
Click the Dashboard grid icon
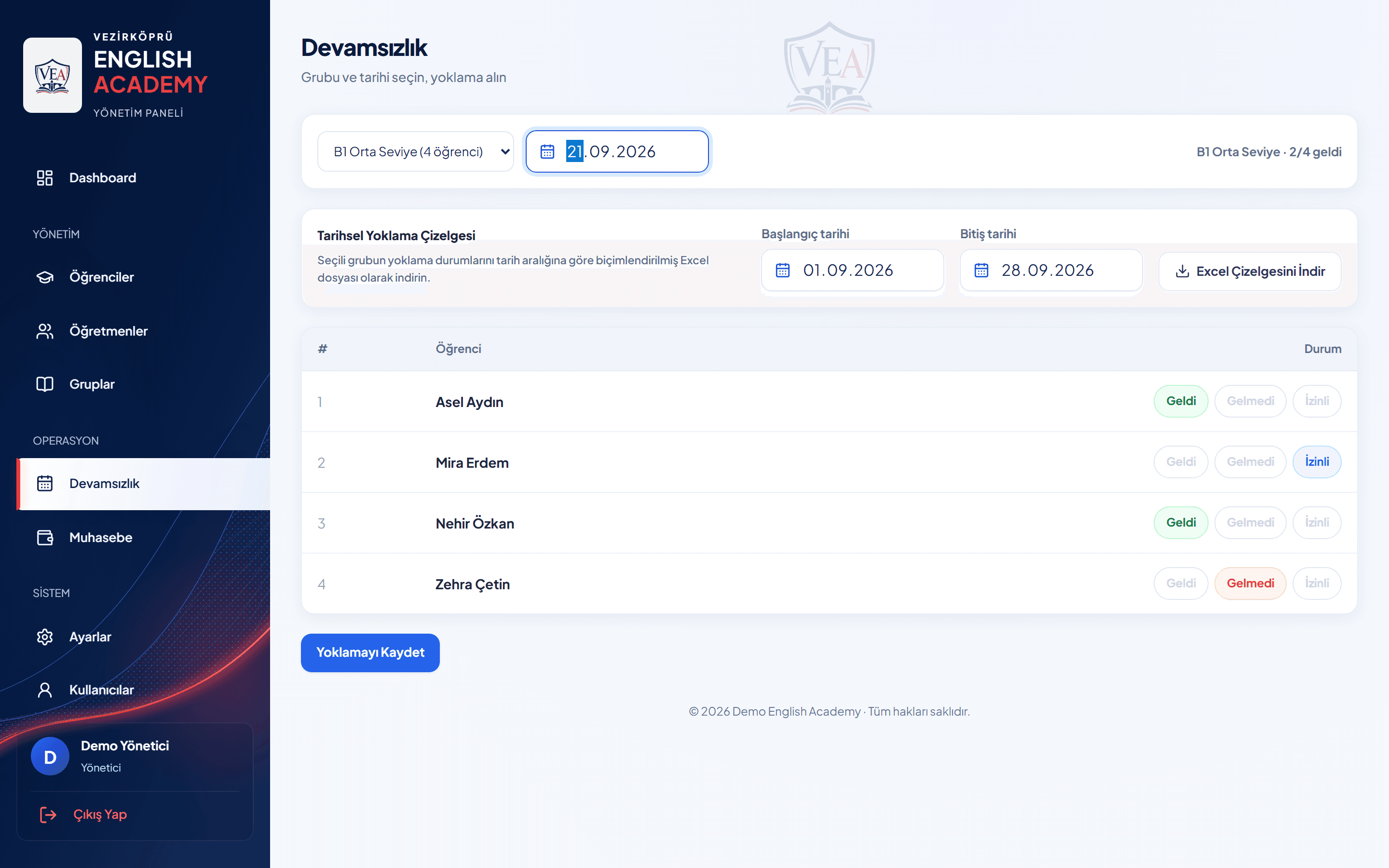[x=45, y=178]
